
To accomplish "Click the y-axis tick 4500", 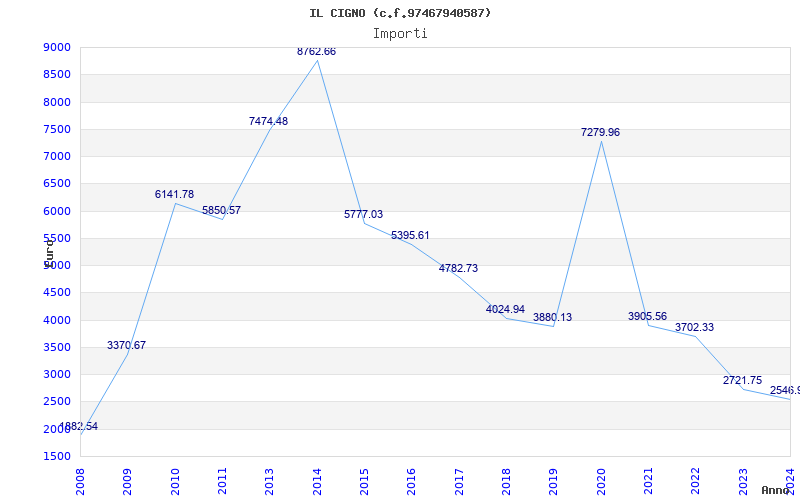I will click(57, 292).
